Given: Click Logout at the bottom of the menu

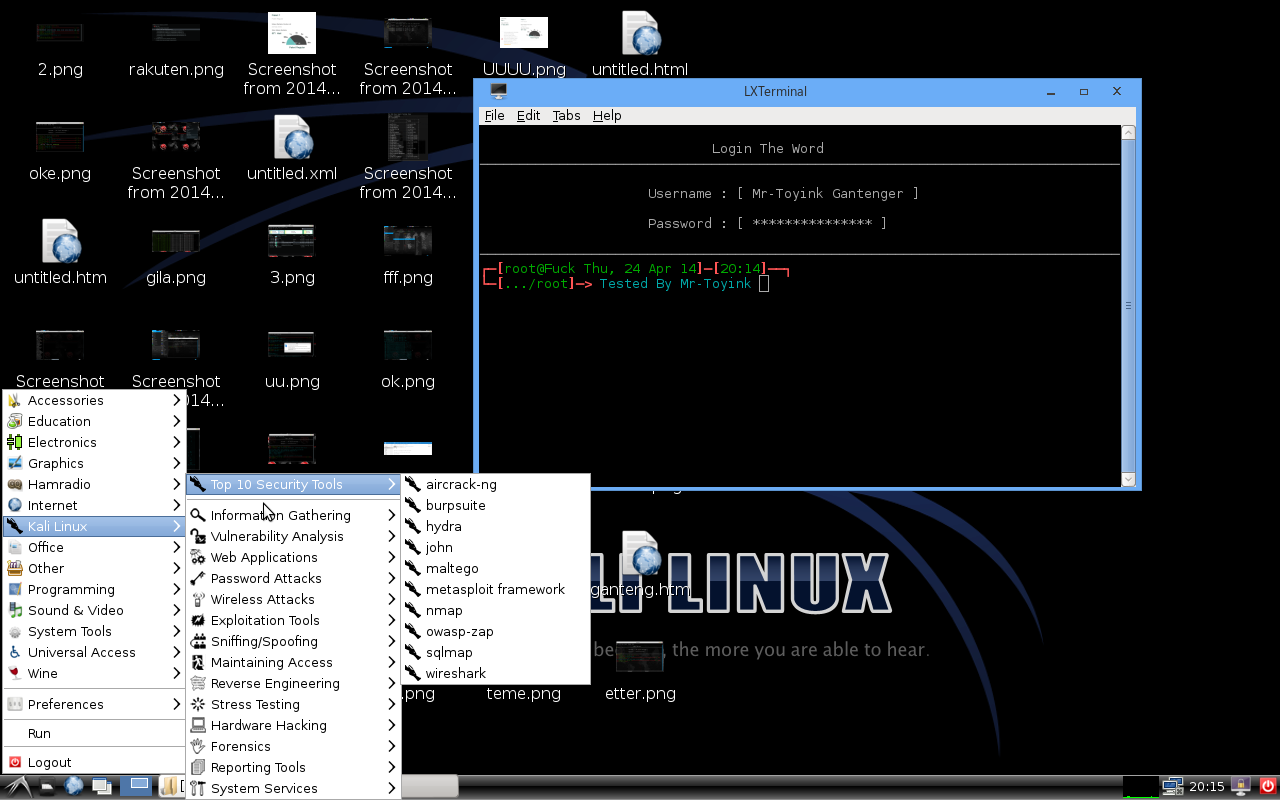Looking at the screenshot, I should 50,762.
